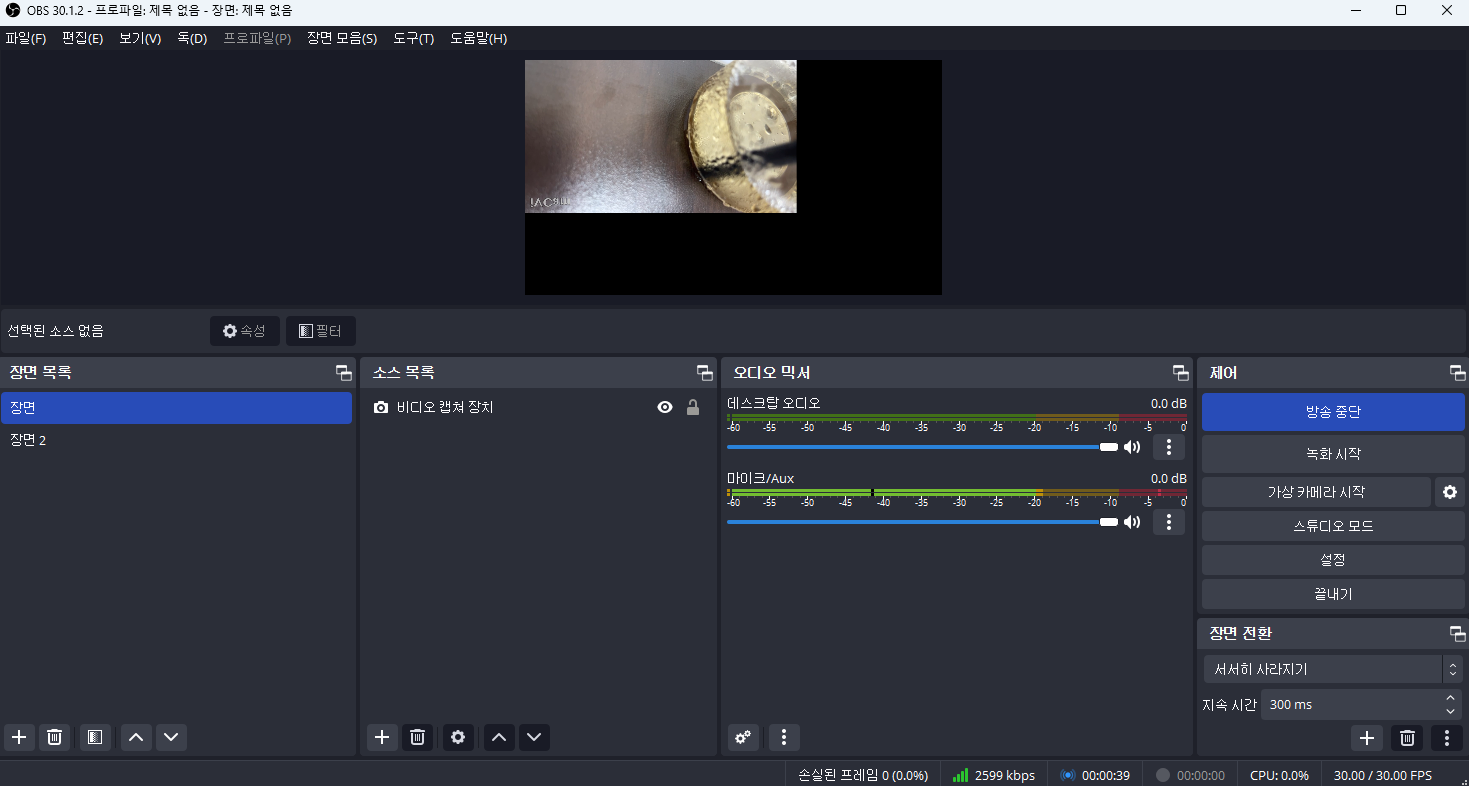1469x786 pixels.
Task: Open the 도움말(H) menu
Action: pos(478,39)
